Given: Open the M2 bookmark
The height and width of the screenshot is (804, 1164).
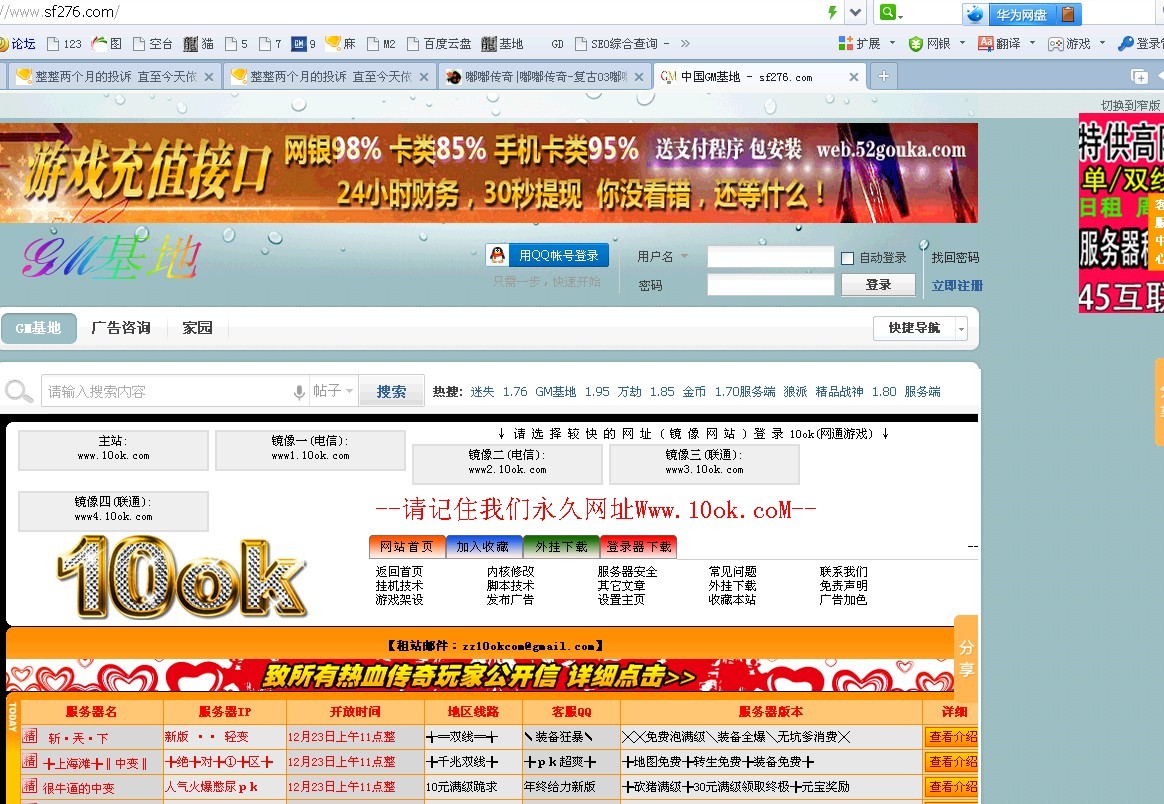Looking at the screenshot, I should pyautogui.click(x=382, y=44).
